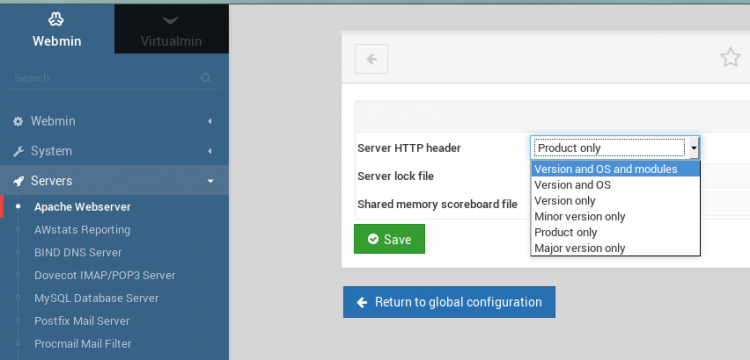Click the green Save button
Image resolution: width=750 pixels, height=360 pixels.
click(389, 239)
